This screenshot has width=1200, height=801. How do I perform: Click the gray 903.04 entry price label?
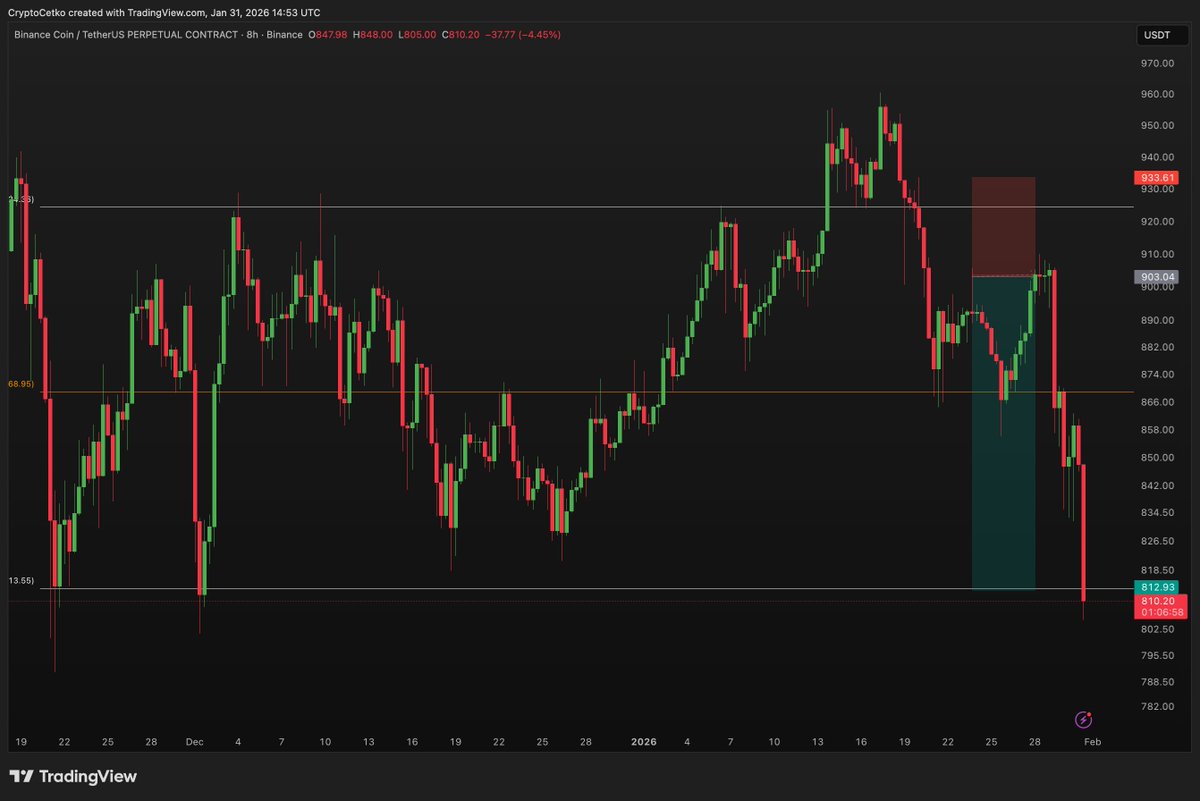point(1158,277)
